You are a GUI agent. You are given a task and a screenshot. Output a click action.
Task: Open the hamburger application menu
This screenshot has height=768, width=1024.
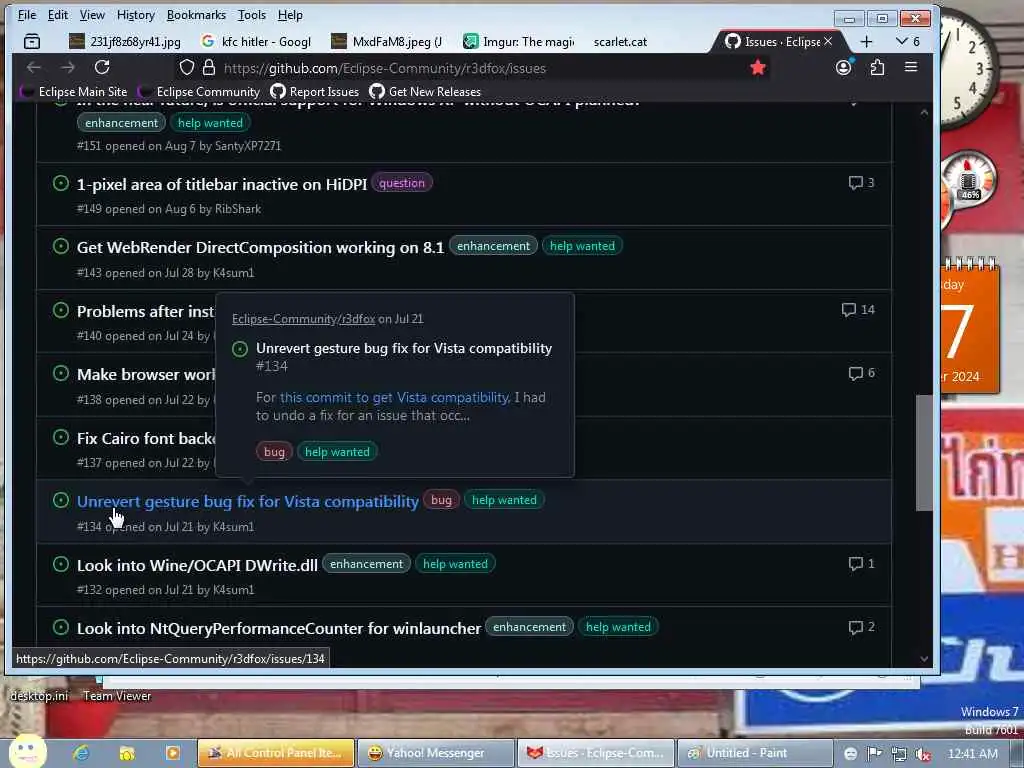(x=911, y=67)
